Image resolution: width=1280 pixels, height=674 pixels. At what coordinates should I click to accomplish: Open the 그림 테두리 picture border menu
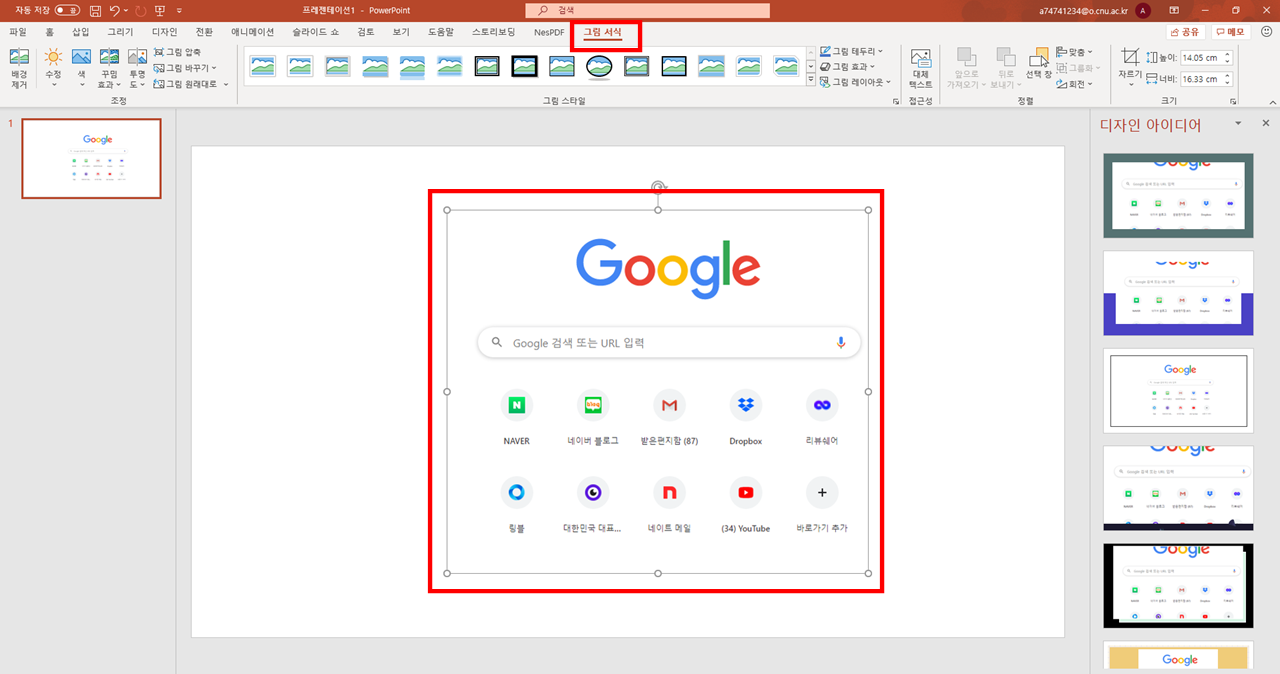(x=851, y=51)
